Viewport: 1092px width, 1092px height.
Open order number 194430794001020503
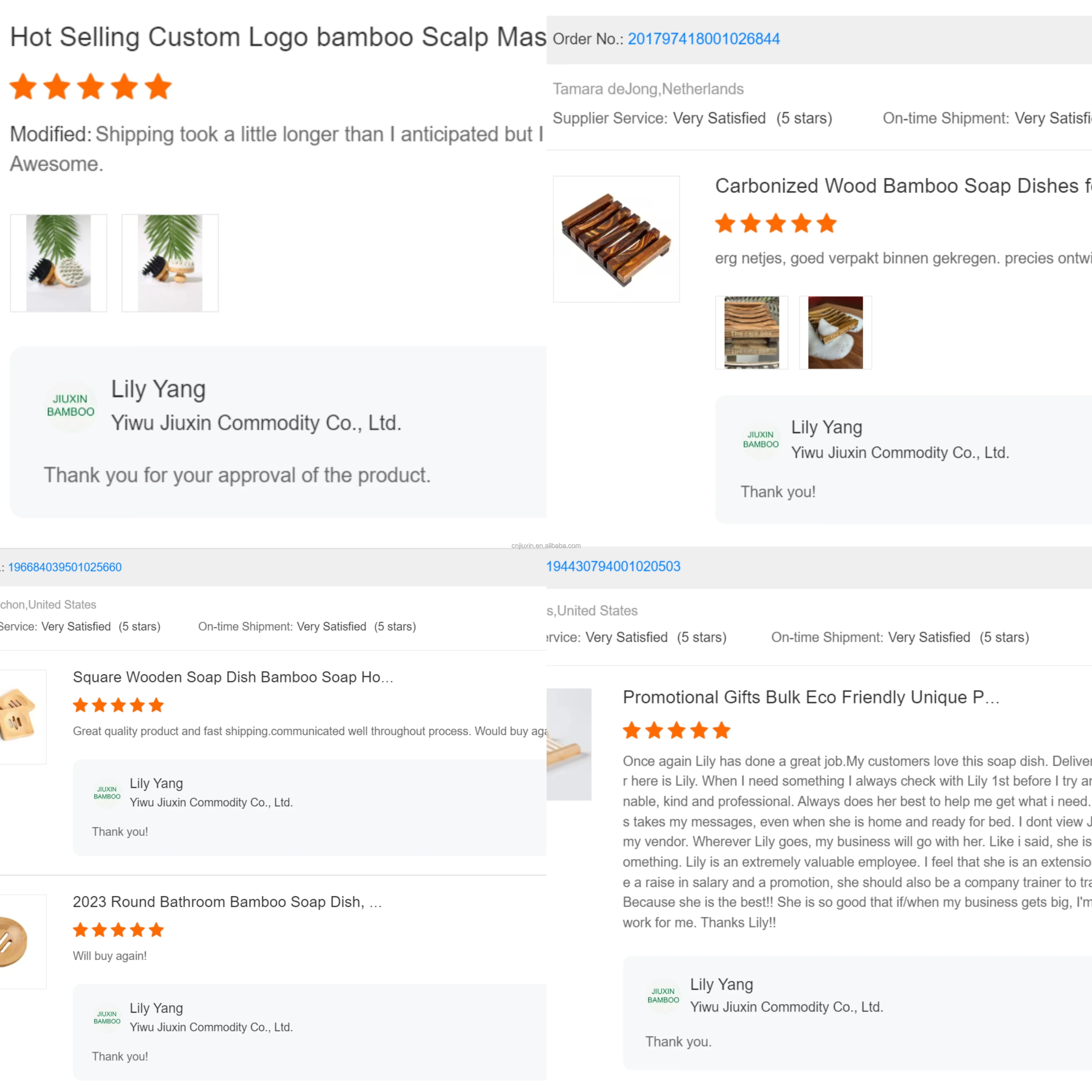click(x=613, y=566)
